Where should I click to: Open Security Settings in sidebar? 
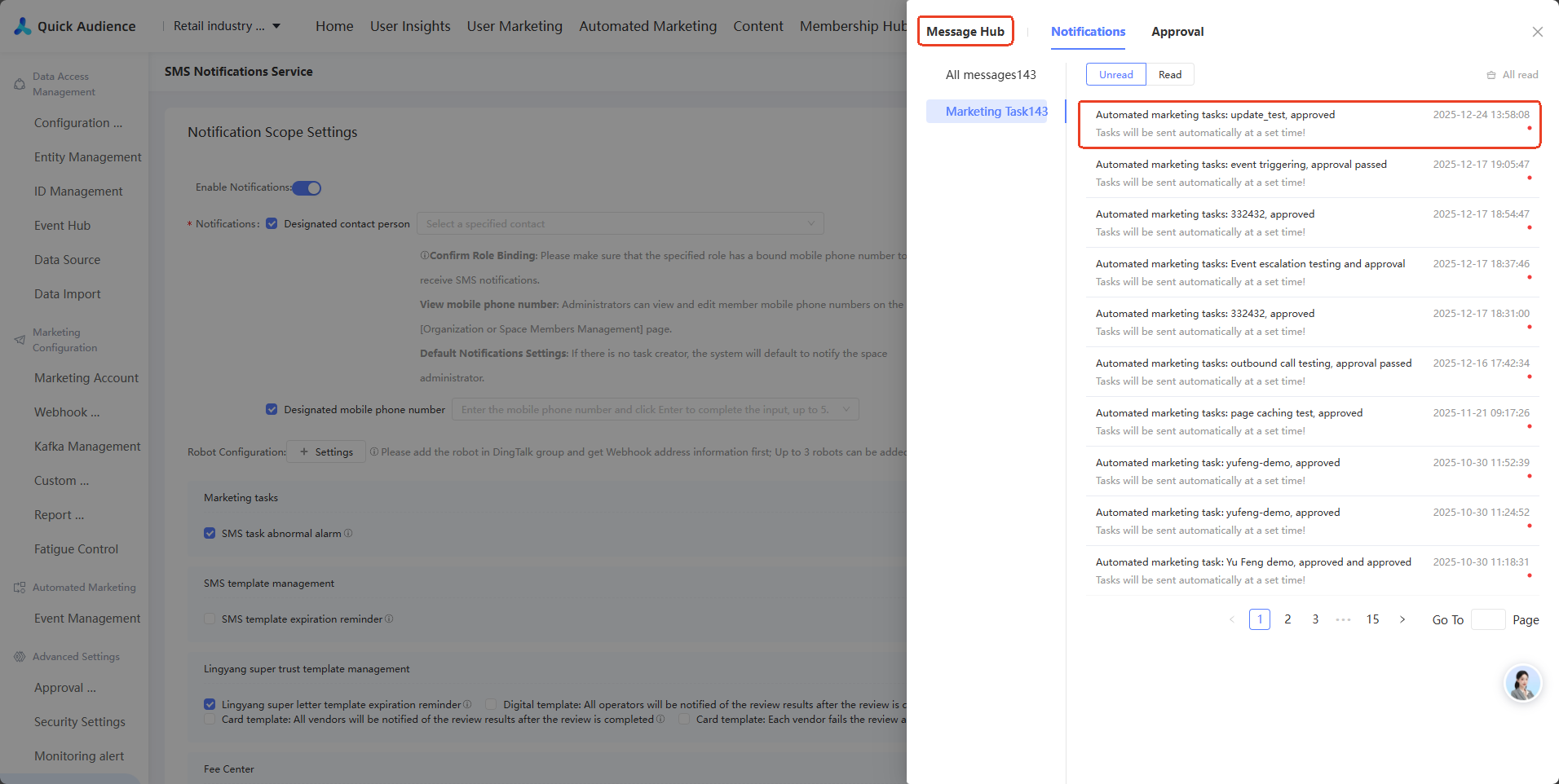click(x=79, y=722)
